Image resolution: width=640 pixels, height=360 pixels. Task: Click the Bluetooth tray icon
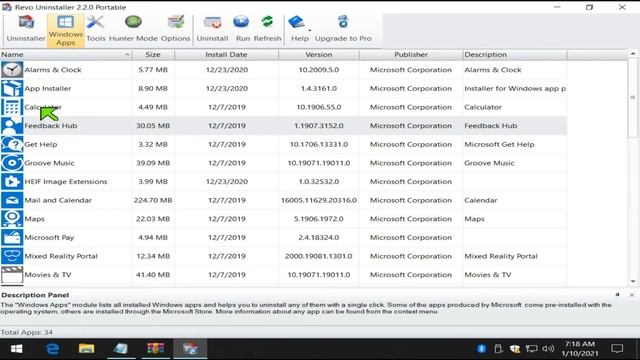click(x=482, y=349)
